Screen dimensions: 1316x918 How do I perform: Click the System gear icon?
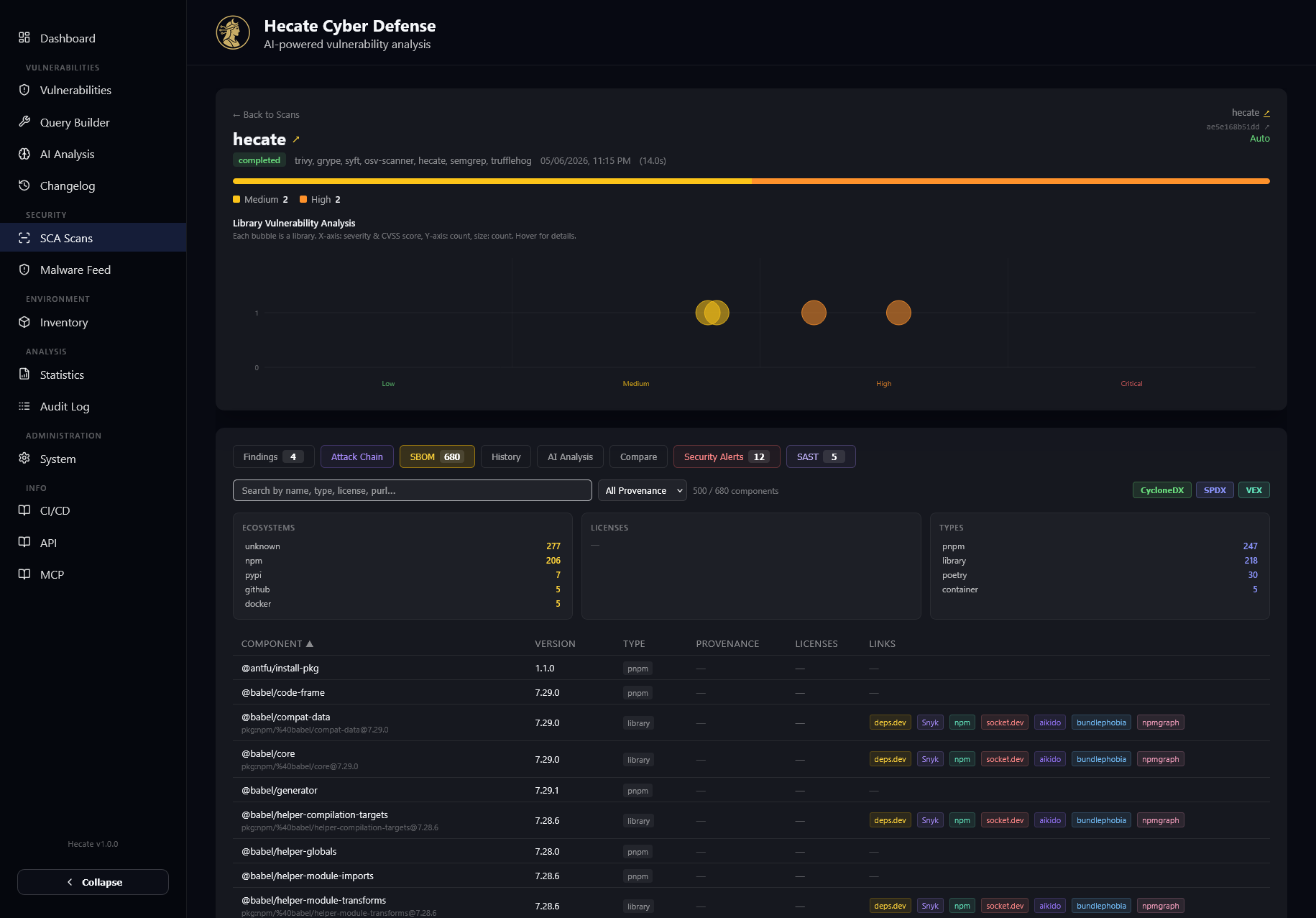[24, 458]
